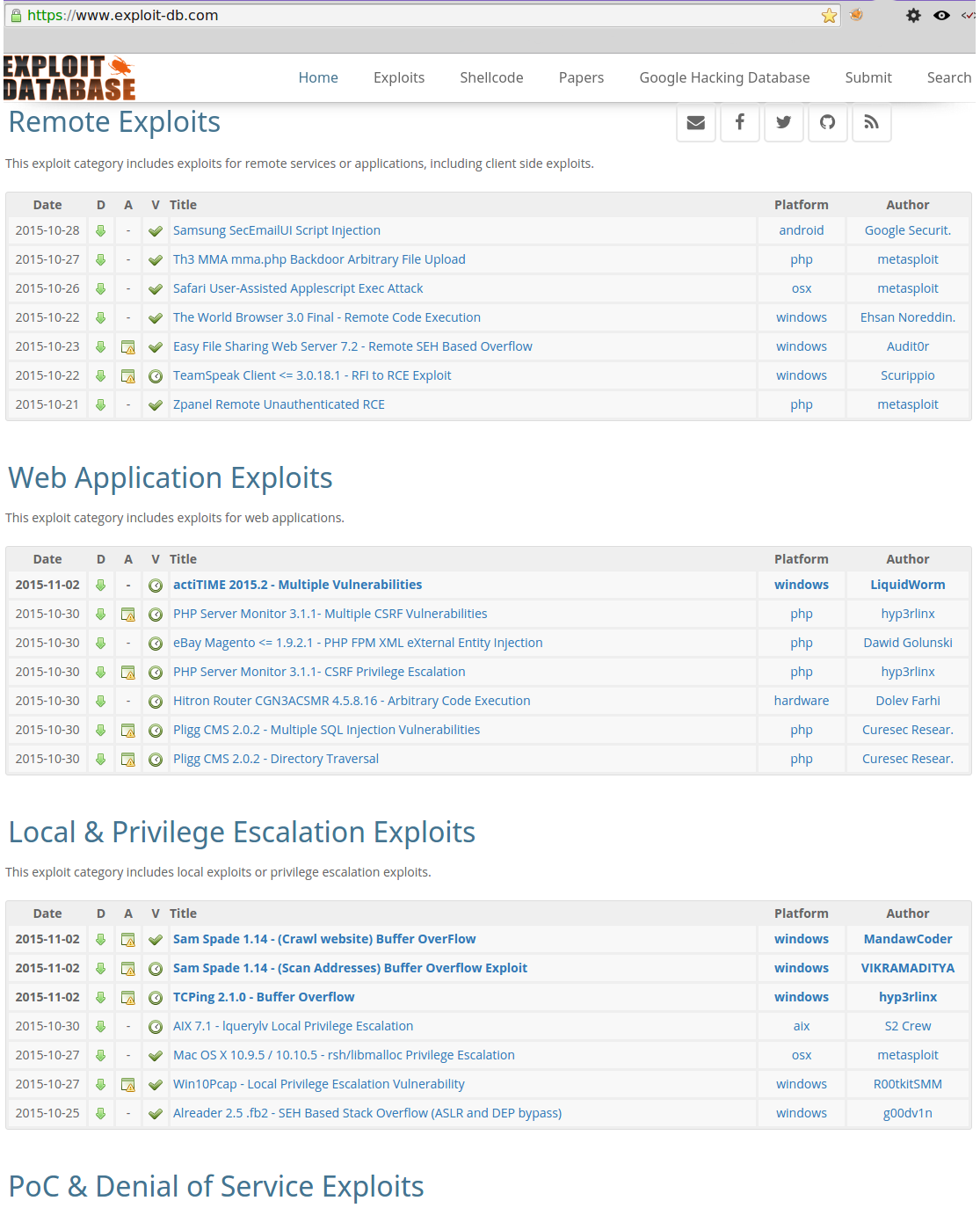Open actiTIME 2015.2 Multiple Vulnerabilities link
Image resolution: width=980 pixels, height=1208 pixels.
point(297,585)
